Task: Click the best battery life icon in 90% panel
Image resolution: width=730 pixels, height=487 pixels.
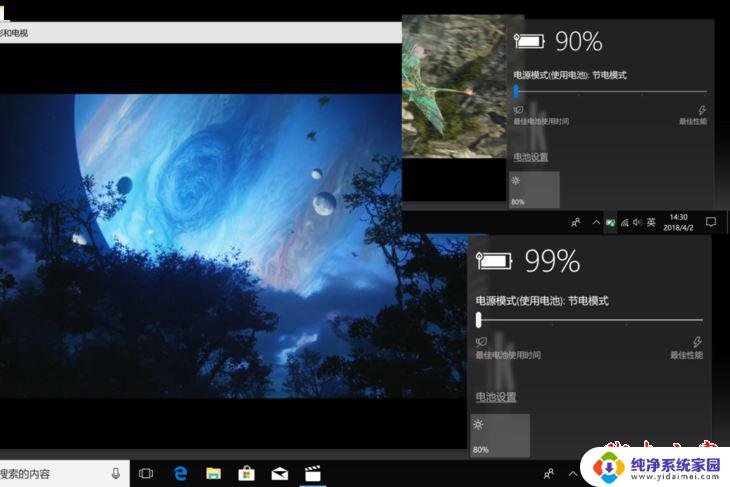Action: click(x=518, y=110)
